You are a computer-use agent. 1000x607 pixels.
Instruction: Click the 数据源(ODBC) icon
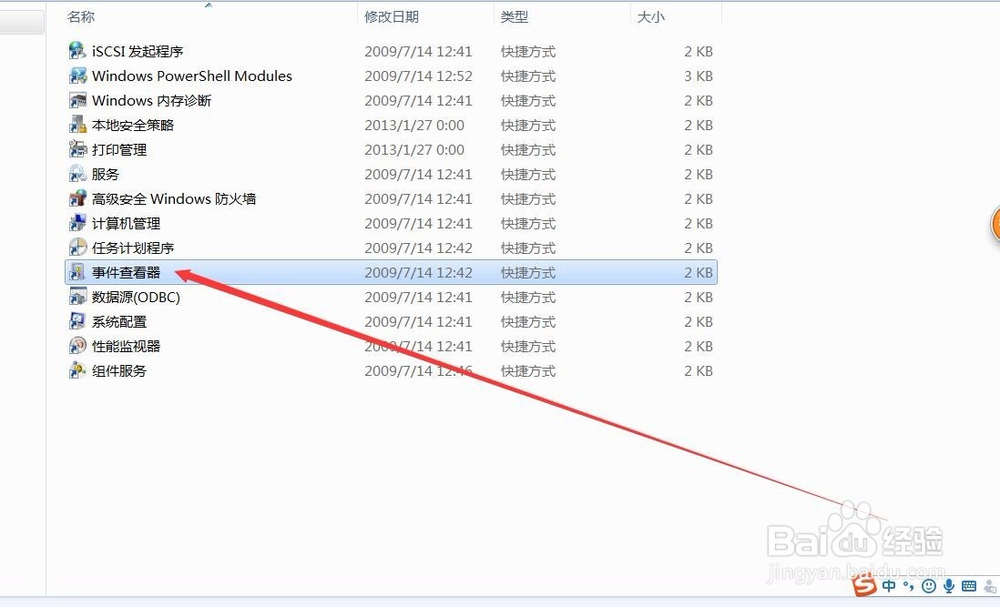click(77, 296)
